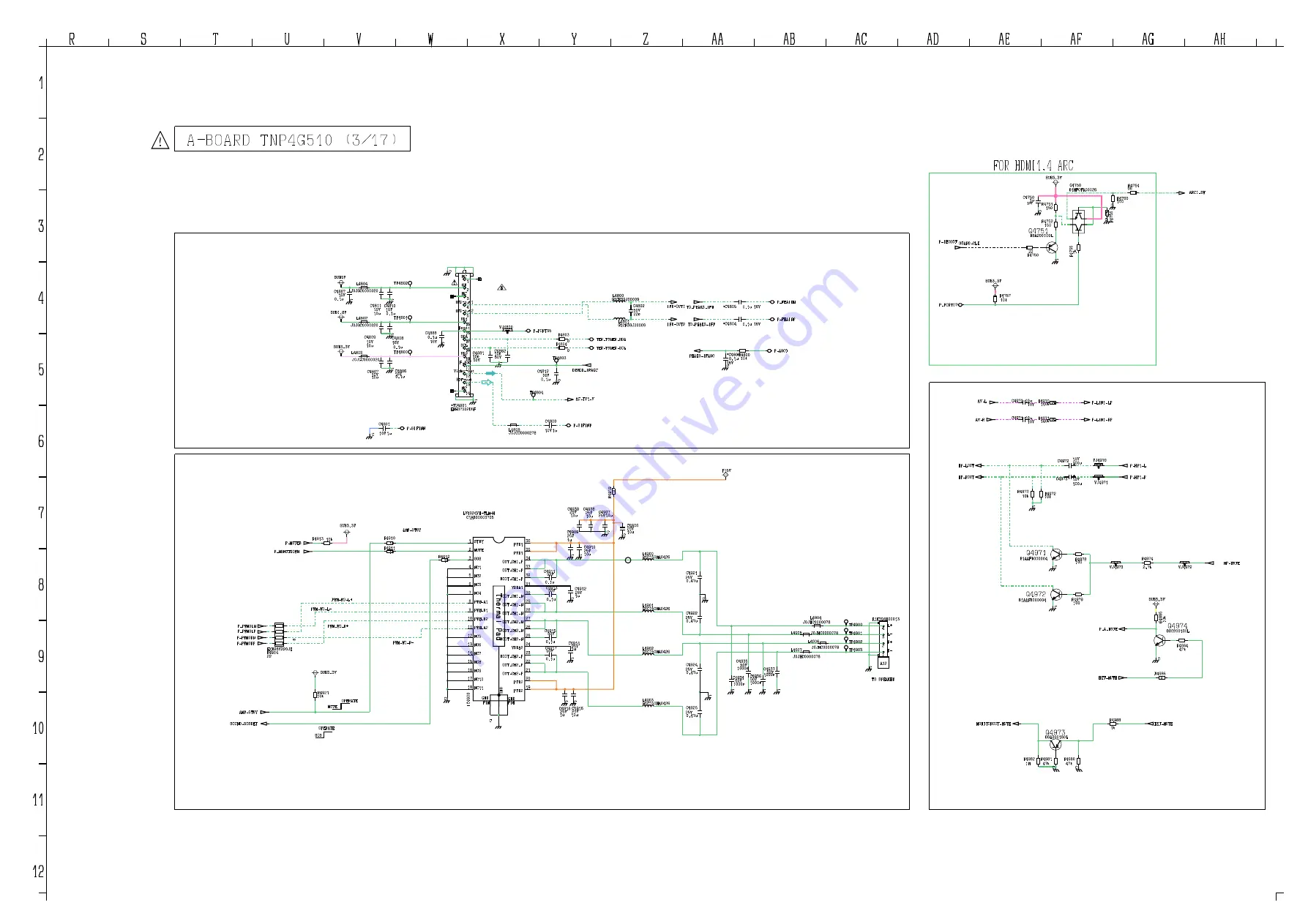1308x924 pixels.
Task: Click the Q4974 transistor symbol
Action: (x=1159, y=640)
